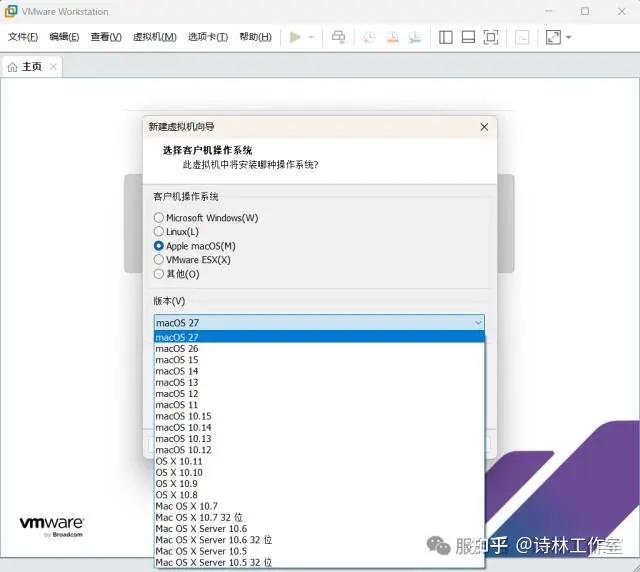Choose macOS 10.12 from version list

(319, 450)
